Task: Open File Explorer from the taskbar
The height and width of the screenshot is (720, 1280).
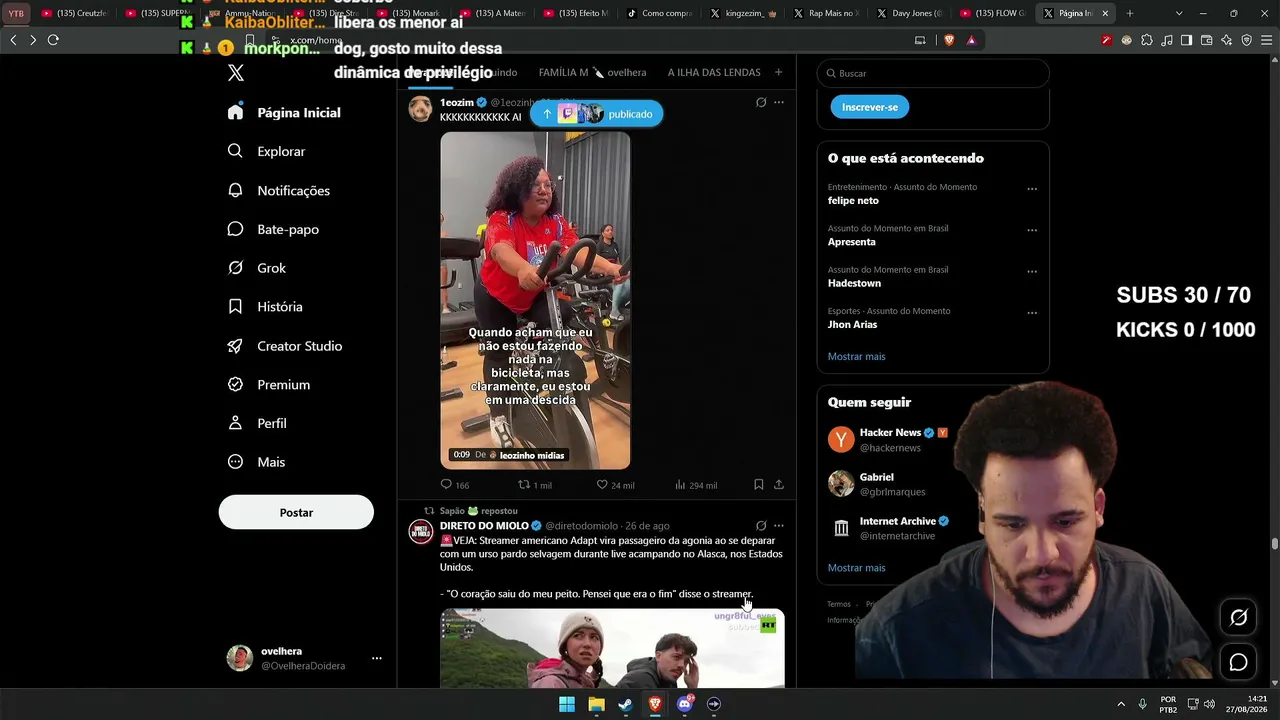Action: point(596,704)
